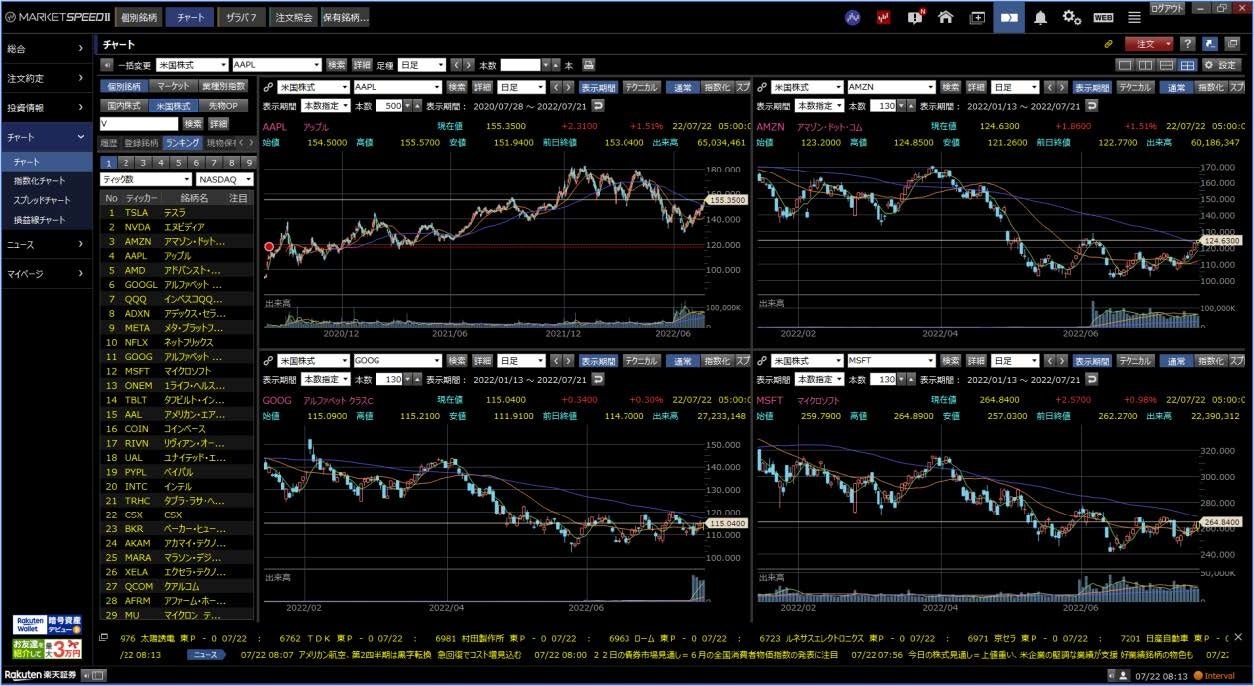This screenshot has width=1254, height=686.
Task: Select two-row chart layout
Action: tap(1167, 65)
